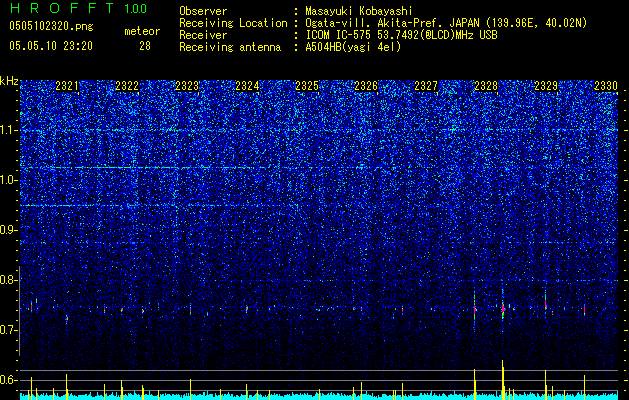The height and width of the screenshot is (400, 629).
Task: Select receiver text ICOM IC-575 53.7492 MHz USB
Action: [x=401, y=35]
